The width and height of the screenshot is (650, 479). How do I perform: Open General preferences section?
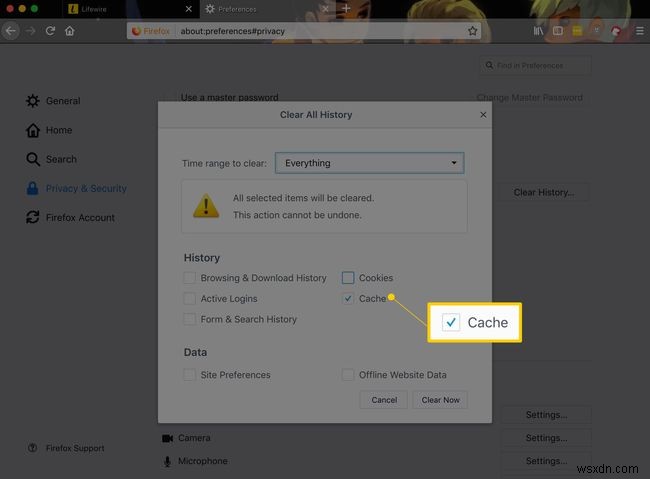pos(53,101)
